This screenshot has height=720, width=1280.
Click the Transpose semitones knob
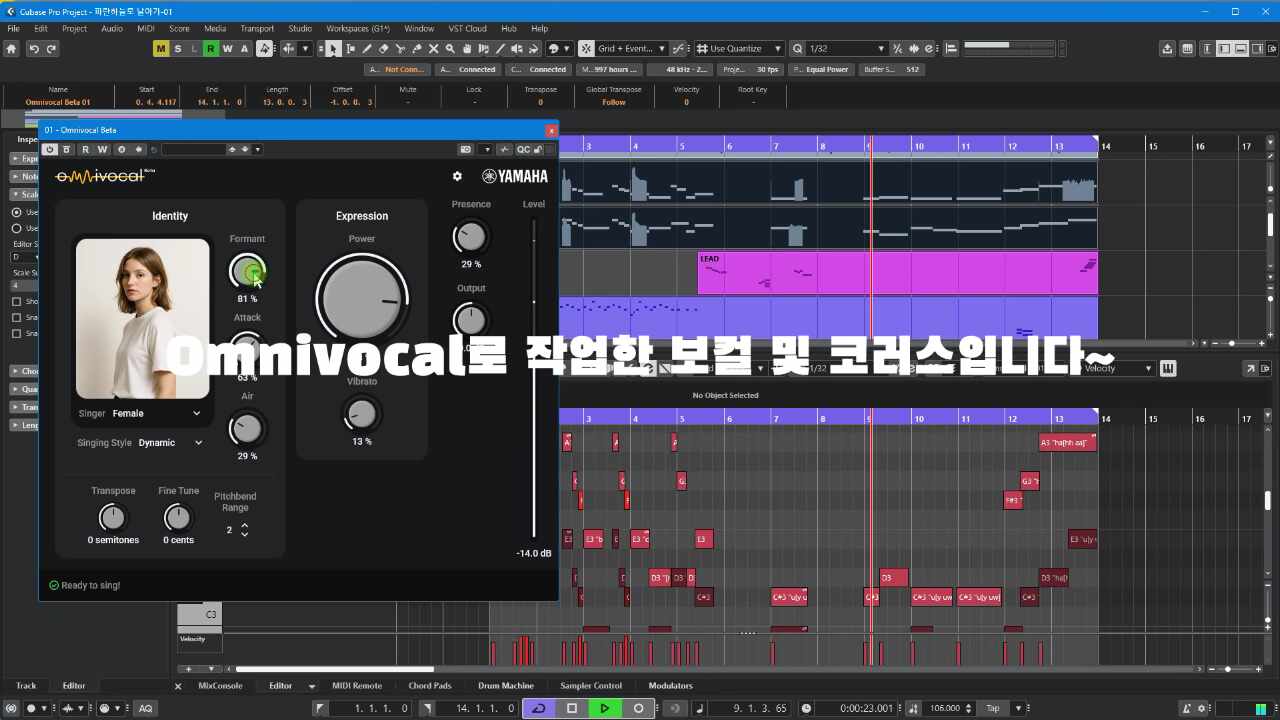(113, 517)
